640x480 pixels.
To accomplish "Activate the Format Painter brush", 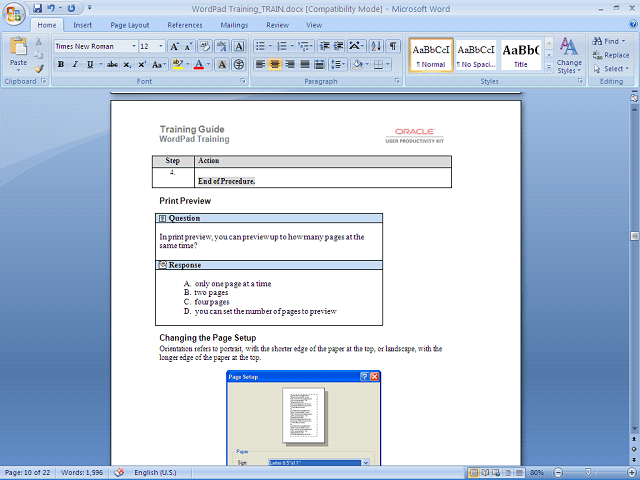I will 39,69.
